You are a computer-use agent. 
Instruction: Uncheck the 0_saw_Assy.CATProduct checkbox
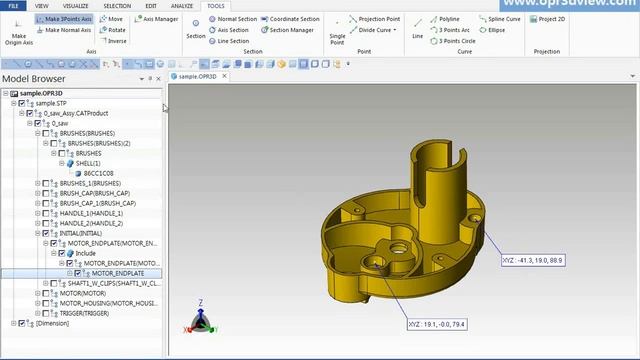click(x=30, y=113)
